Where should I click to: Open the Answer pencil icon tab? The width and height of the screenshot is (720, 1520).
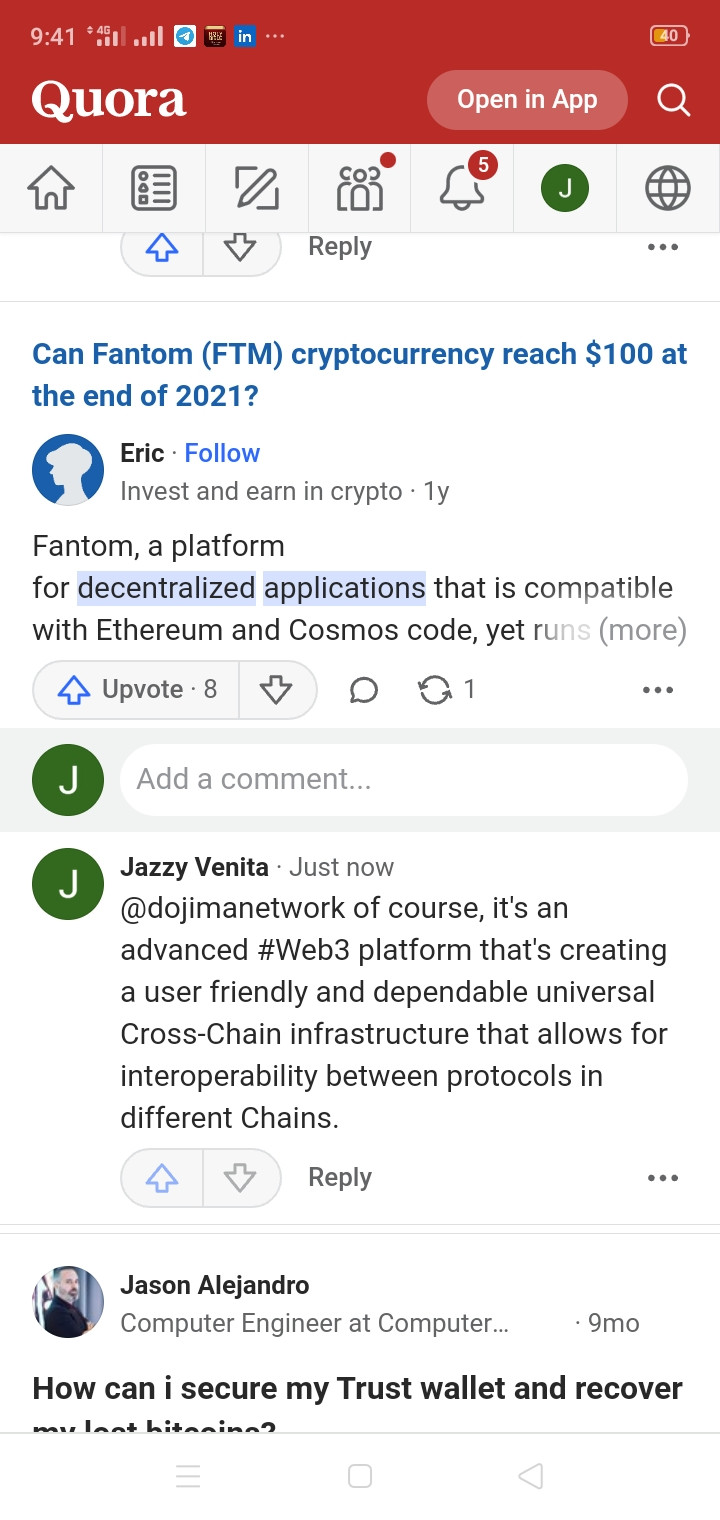257,188
